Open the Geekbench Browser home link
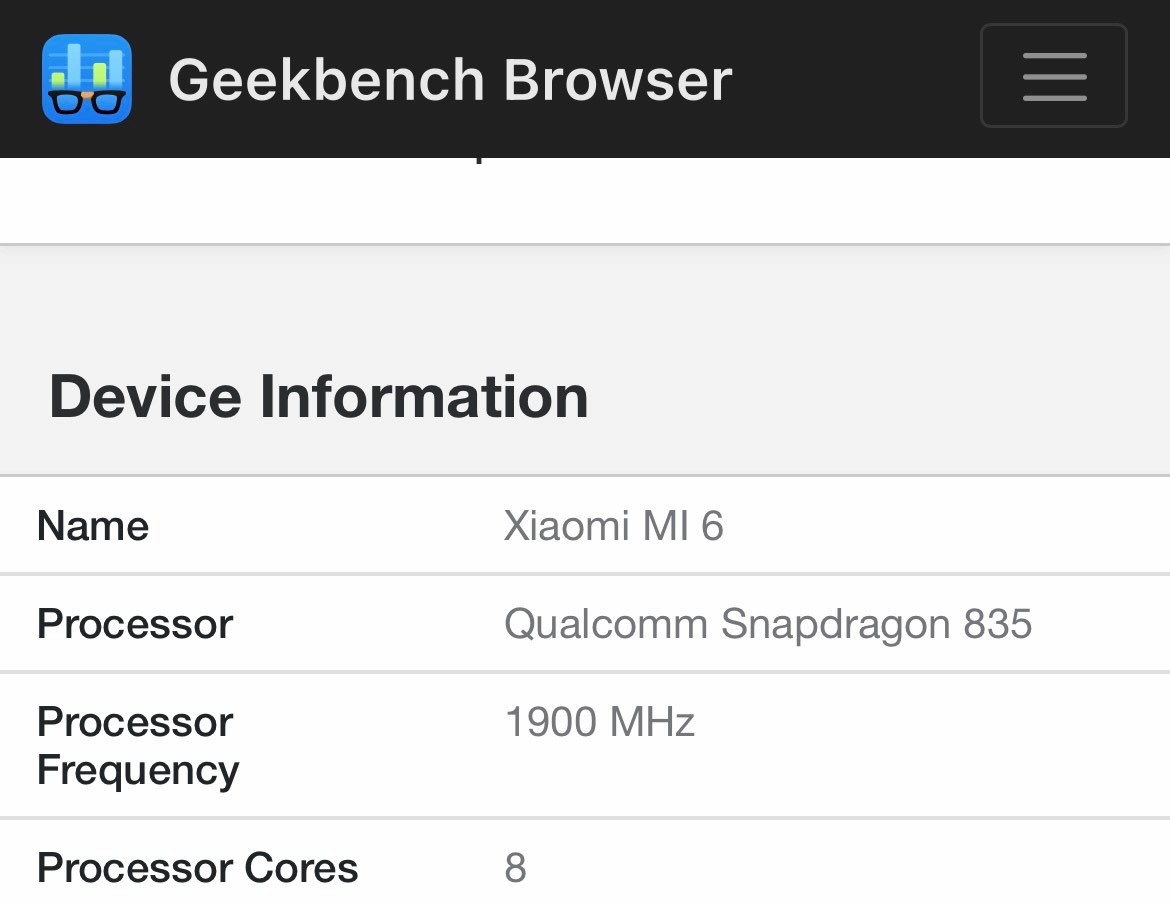The image size is (1170, 904). [x=450, y=79]
